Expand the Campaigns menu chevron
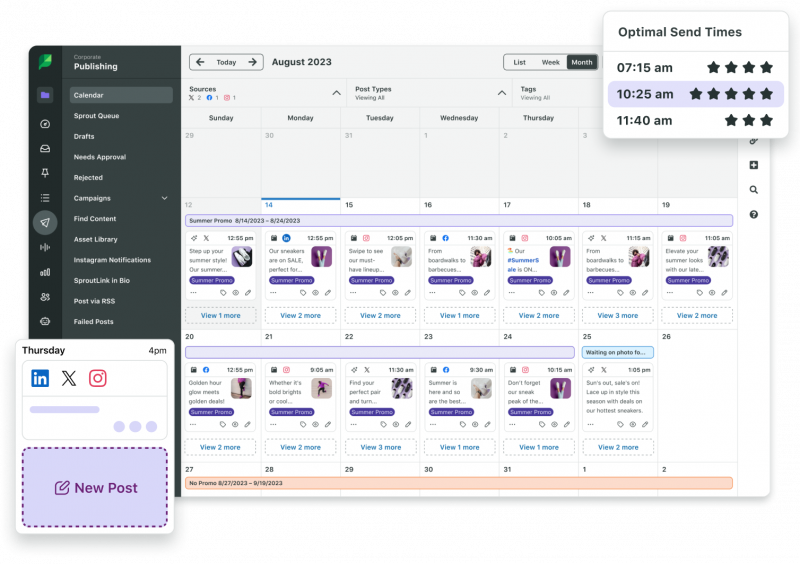The image size is (800, 564). [x=164, y=198]
